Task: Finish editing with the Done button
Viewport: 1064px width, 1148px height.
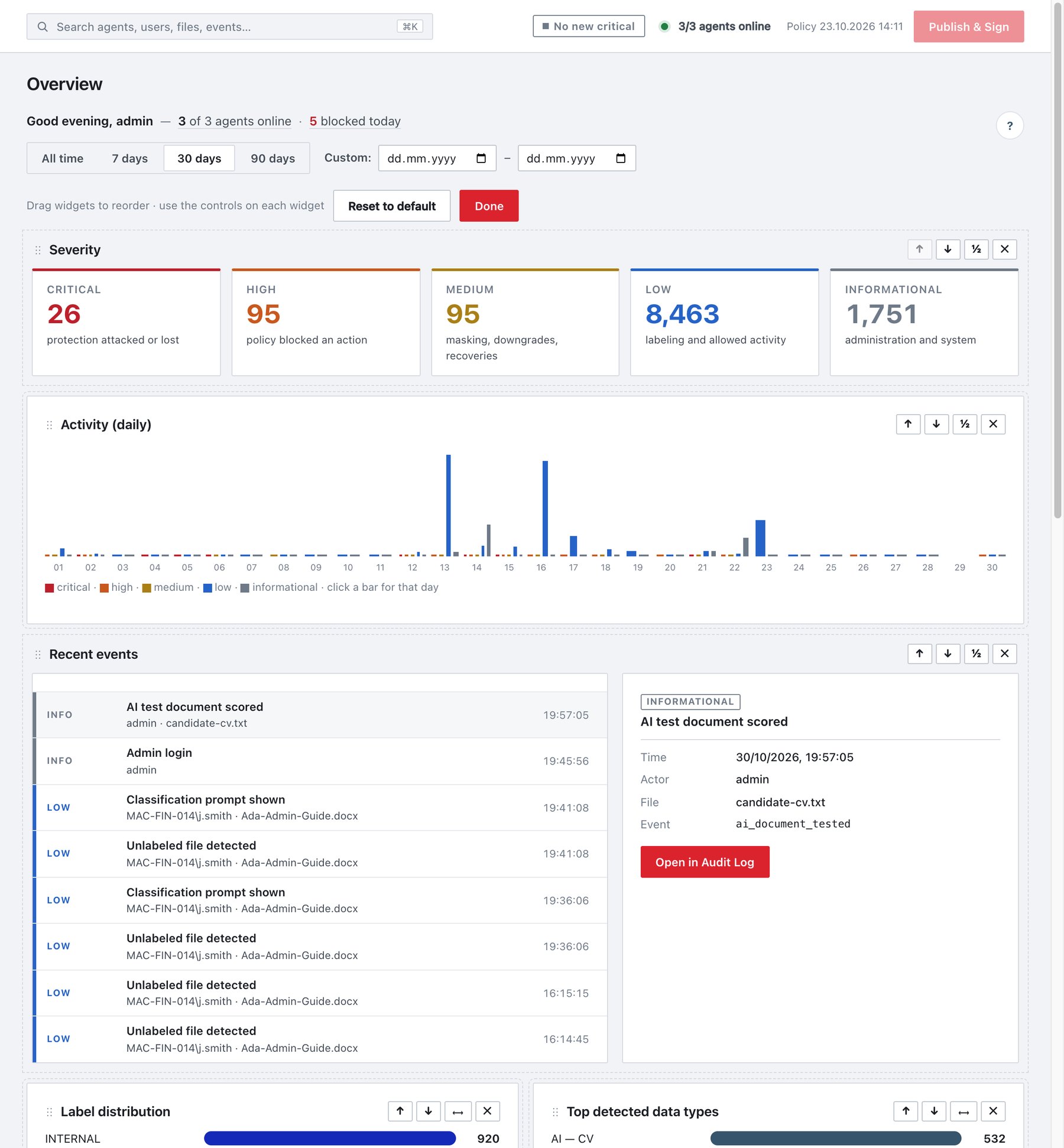Action: [x=489, y=206]
